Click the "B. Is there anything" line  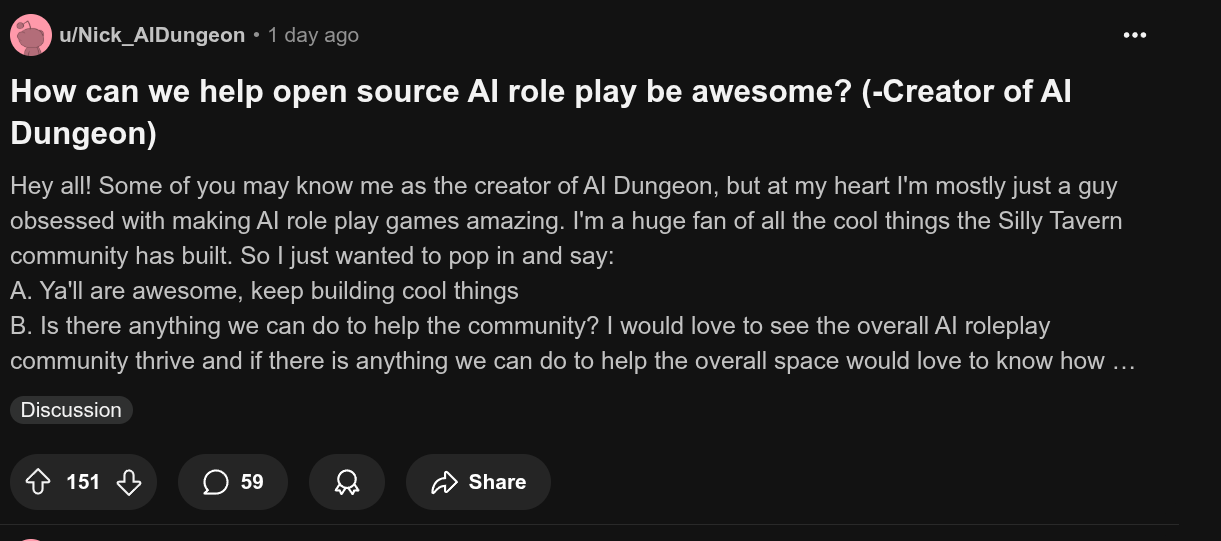(x=300, y=326)
